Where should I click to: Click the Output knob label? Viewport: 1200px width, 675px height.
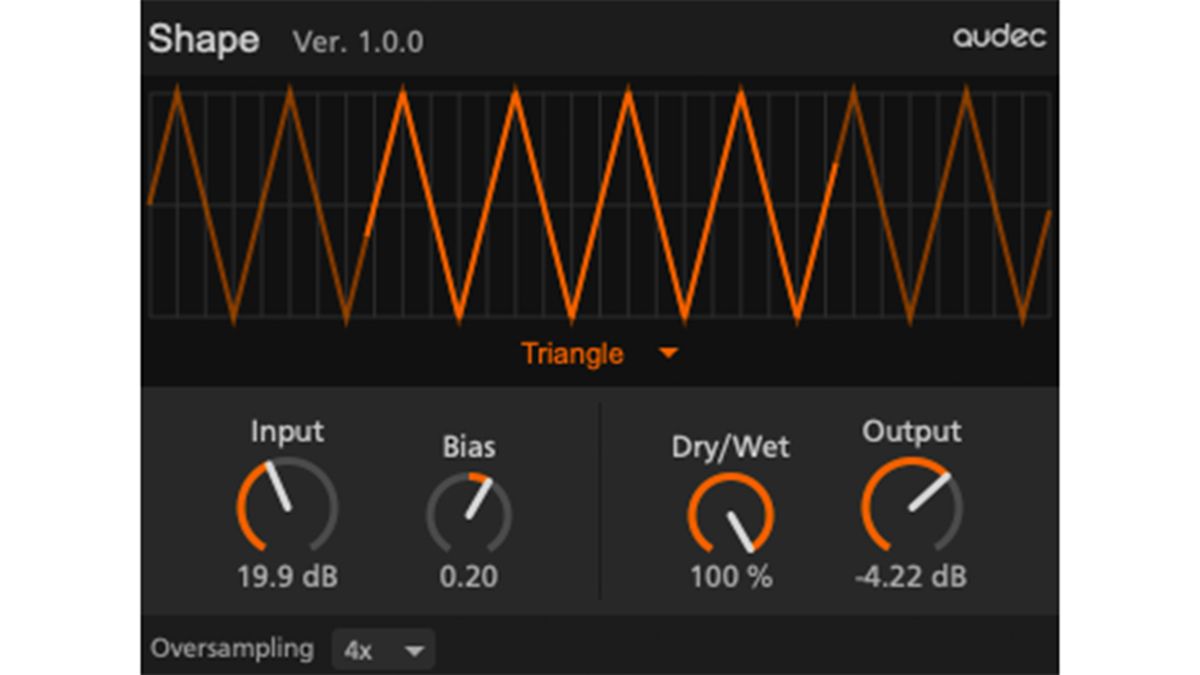(912, 430)
